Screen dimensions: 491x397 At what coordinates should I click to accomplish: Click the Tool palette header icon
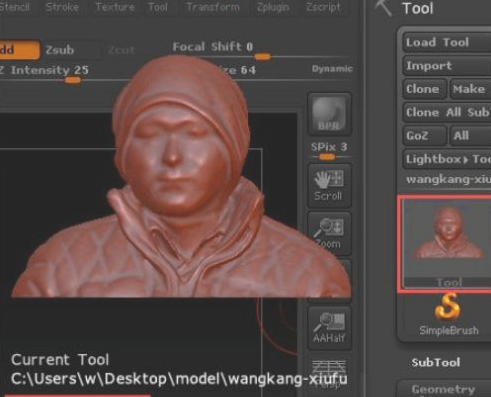tap(383, 8)
